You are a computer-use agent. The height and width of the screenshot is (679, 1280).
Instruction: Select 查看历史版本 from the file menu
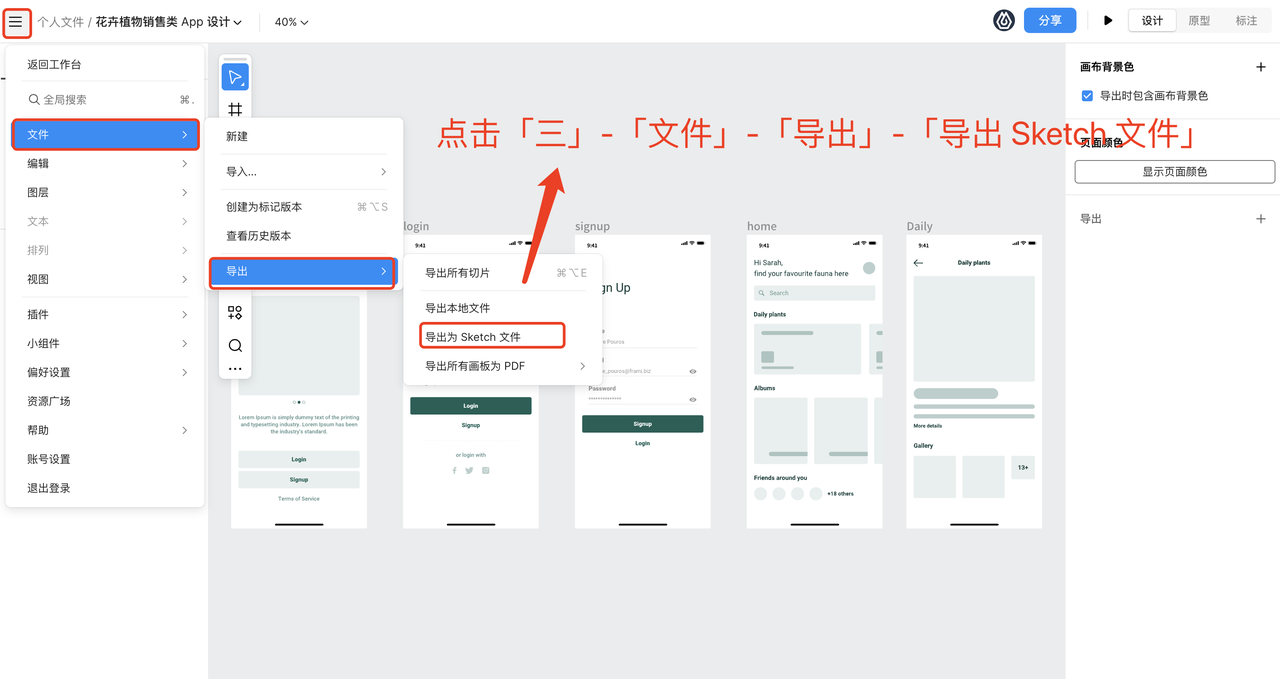pyautogui.click(x=259, y=236)
